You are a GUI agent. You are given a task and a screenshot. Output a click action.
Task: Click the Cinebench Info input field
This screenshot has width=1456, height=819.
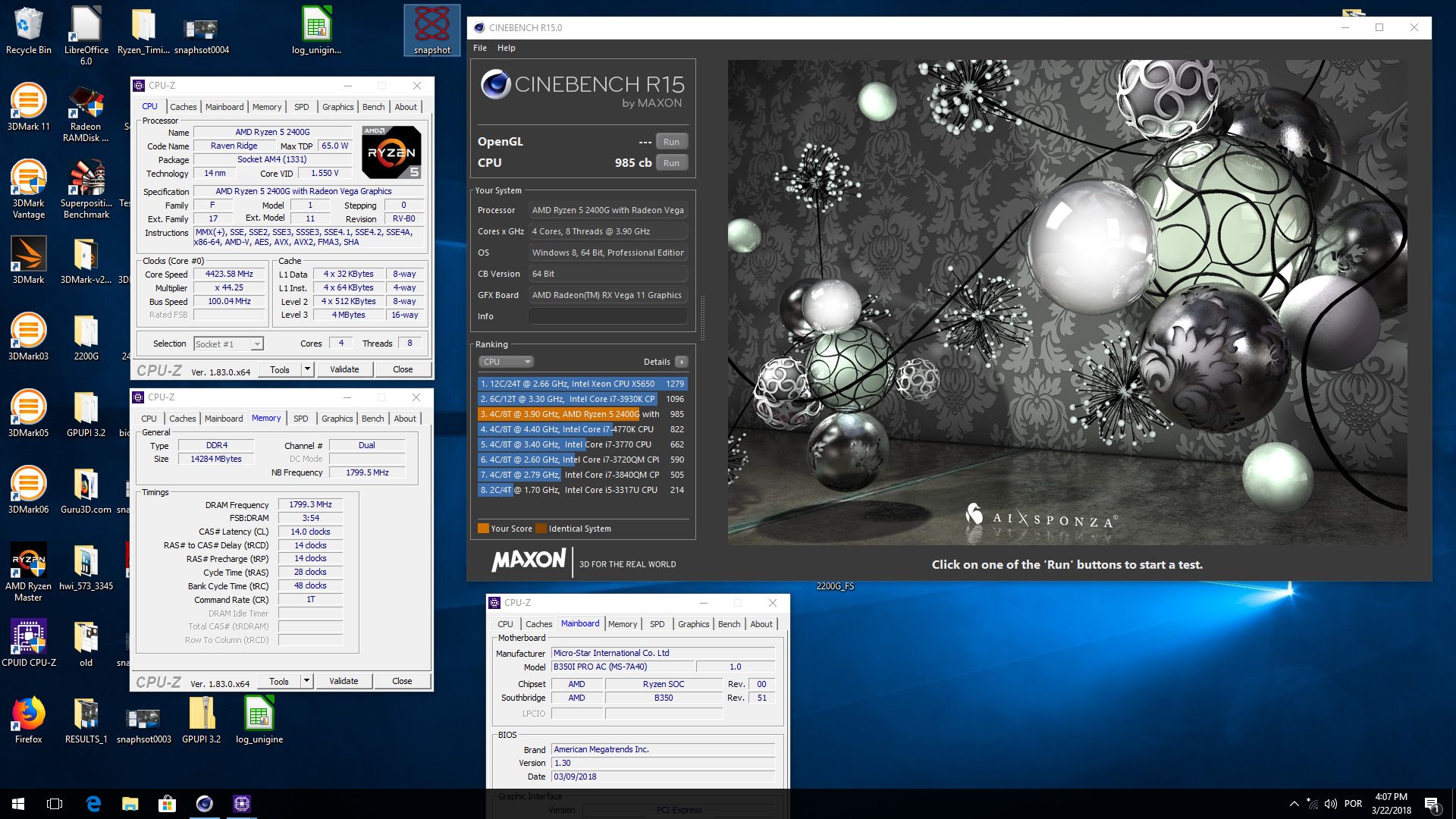coord(608,316)
